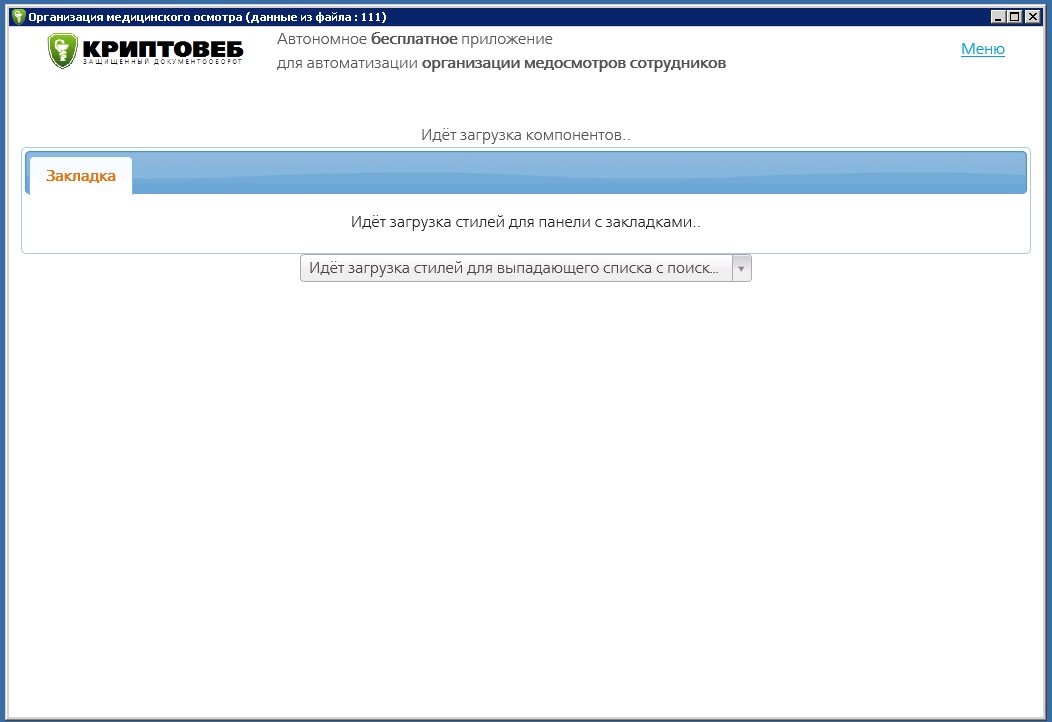Open the searchable dropdown list text field
Screen dimensions: 1052x722
[515, 268]
